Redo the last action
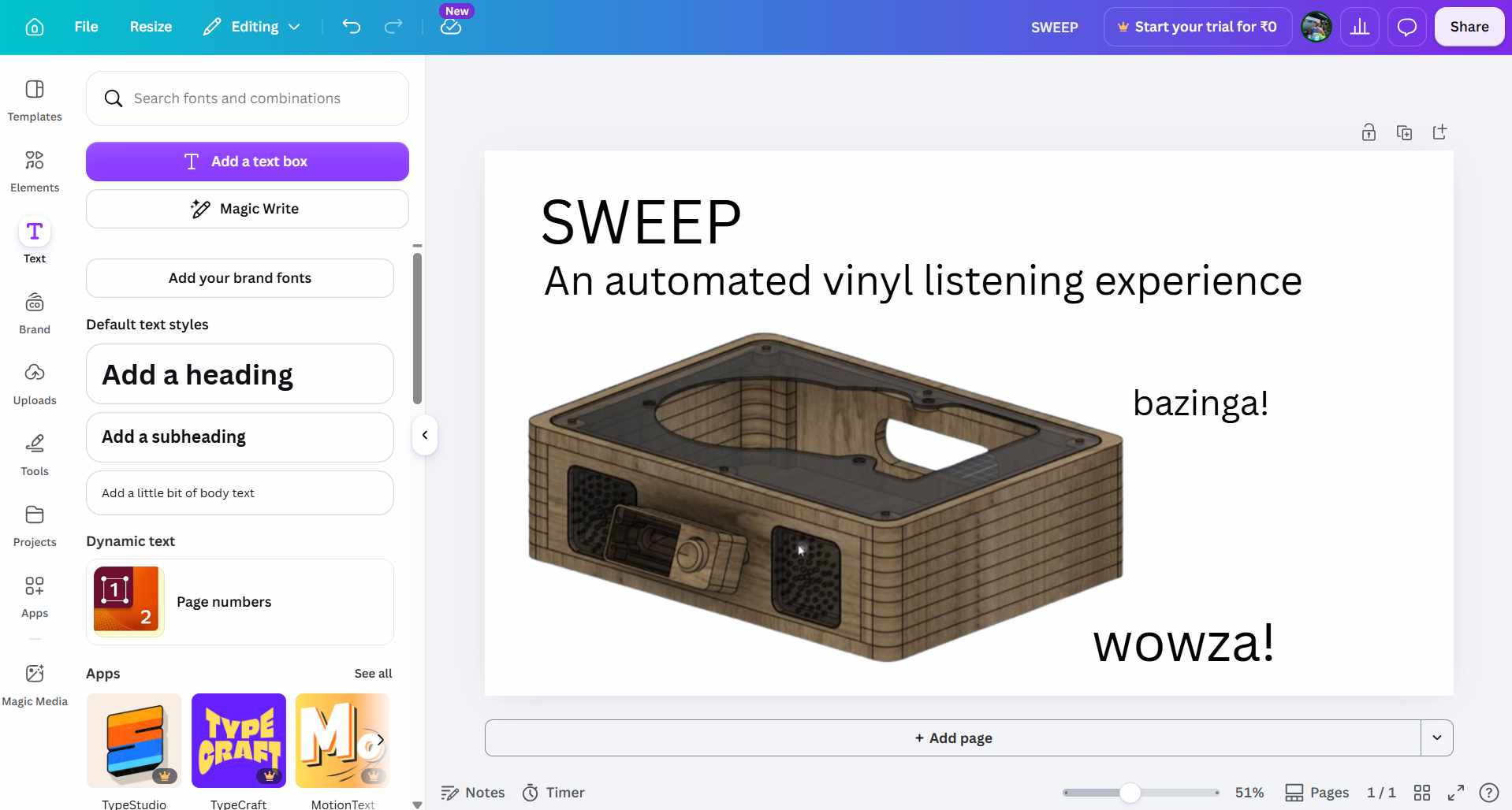 pos(393,27)
